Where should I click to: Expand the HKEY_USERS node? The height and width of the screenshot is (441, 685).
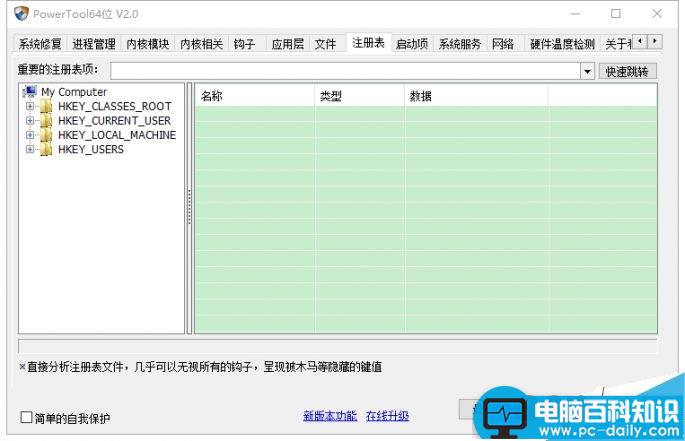(x=30, y=149)
